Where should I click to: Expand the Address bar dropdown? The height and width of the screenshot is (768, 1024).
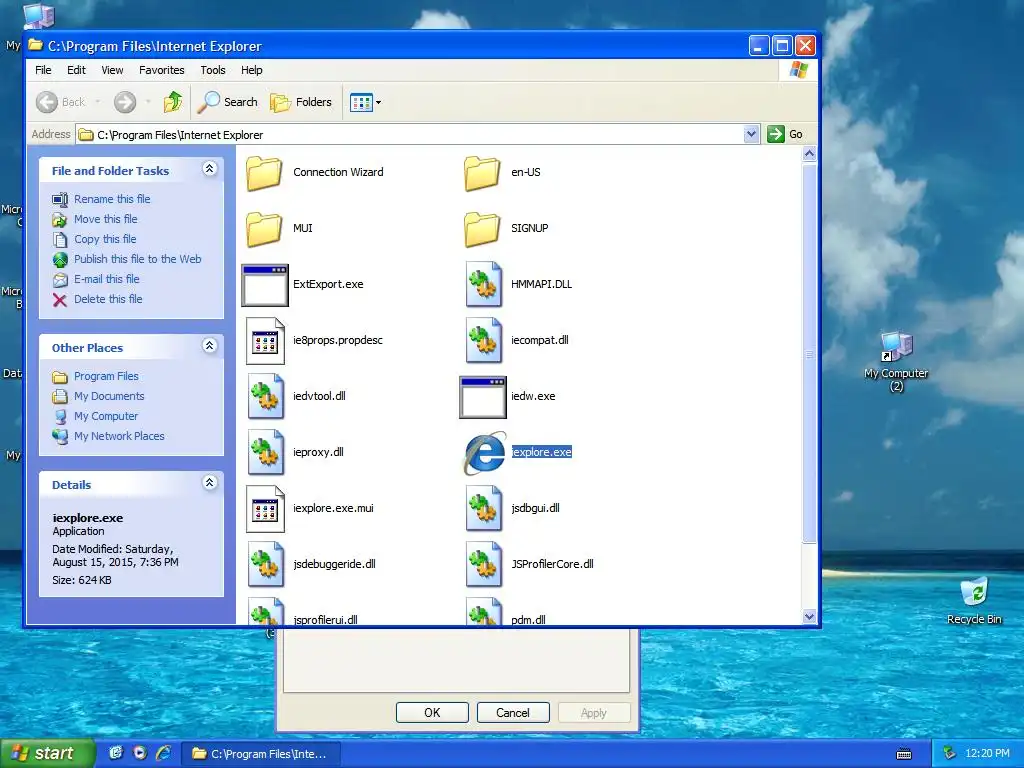[x=752, y=135]
